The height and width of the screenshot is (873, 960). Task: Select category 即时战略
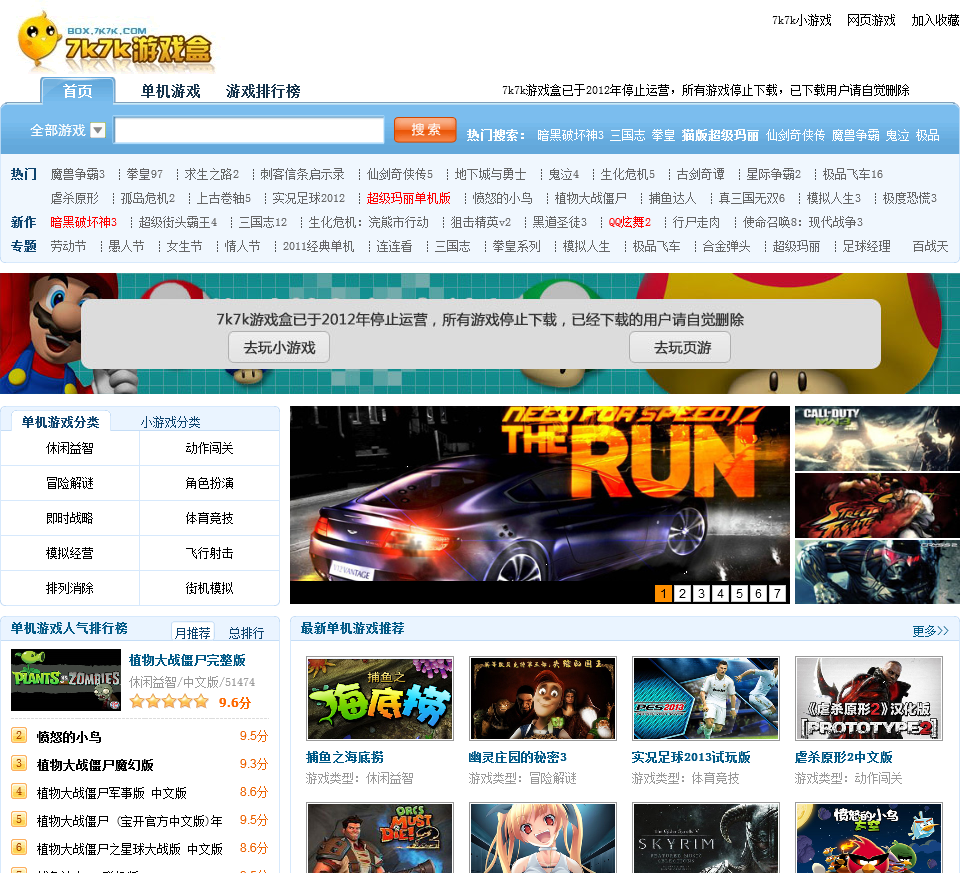[x=70, y=518]
